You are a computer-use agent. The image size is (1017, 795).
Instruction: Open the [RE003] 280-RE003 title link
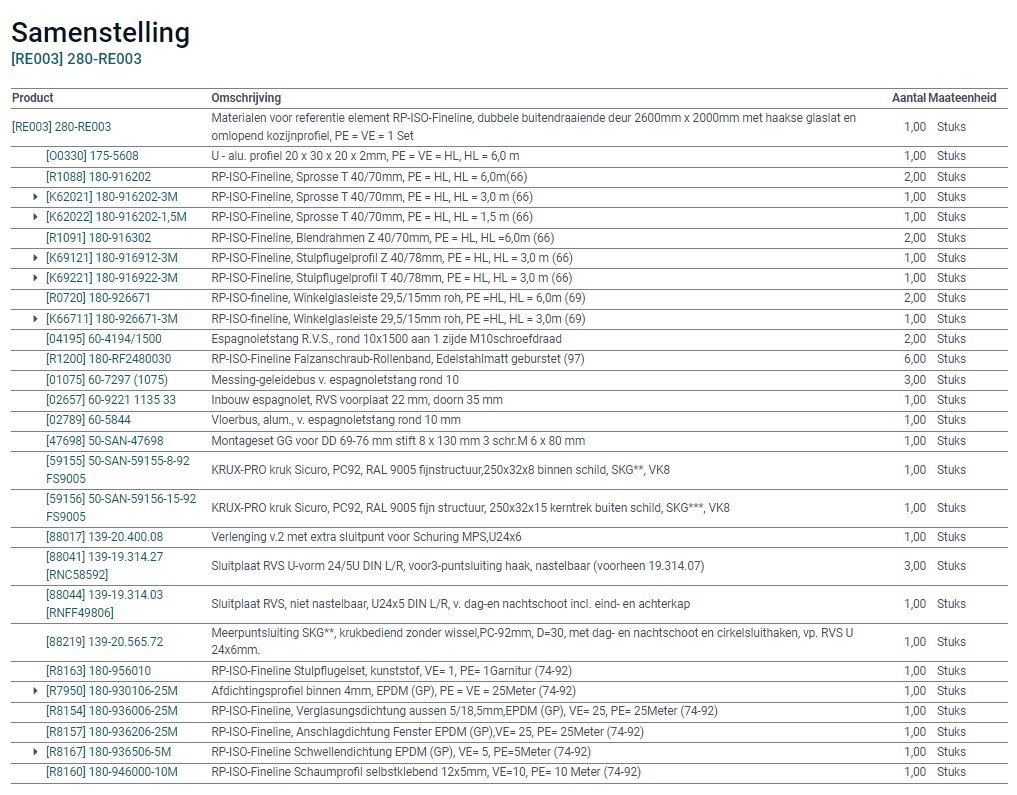pyautogui.click(x=77, y=59)
